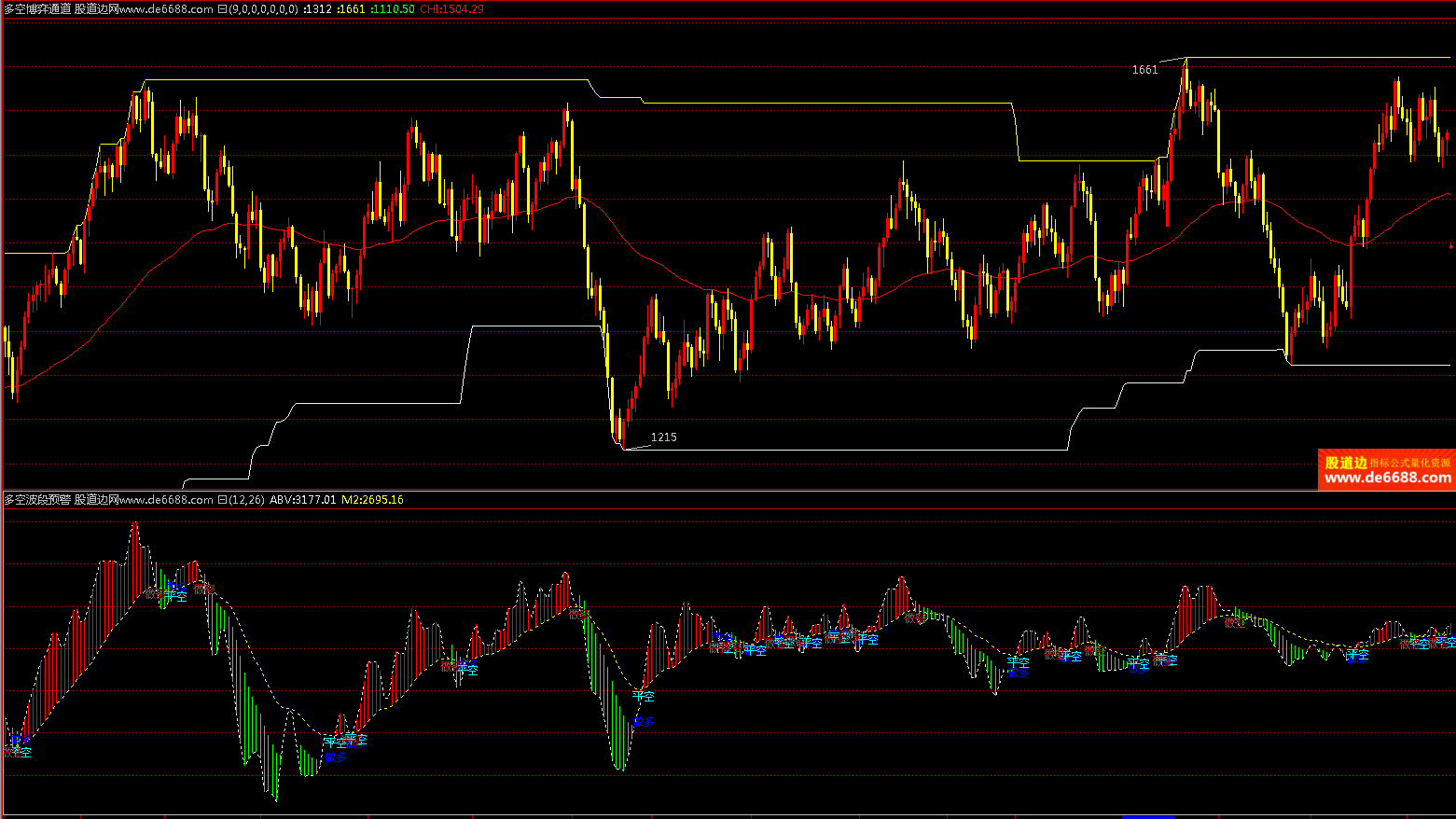Click the yellow M2:2695.16 readout
Screen dimensions: 1456x819
click(372, 500)
